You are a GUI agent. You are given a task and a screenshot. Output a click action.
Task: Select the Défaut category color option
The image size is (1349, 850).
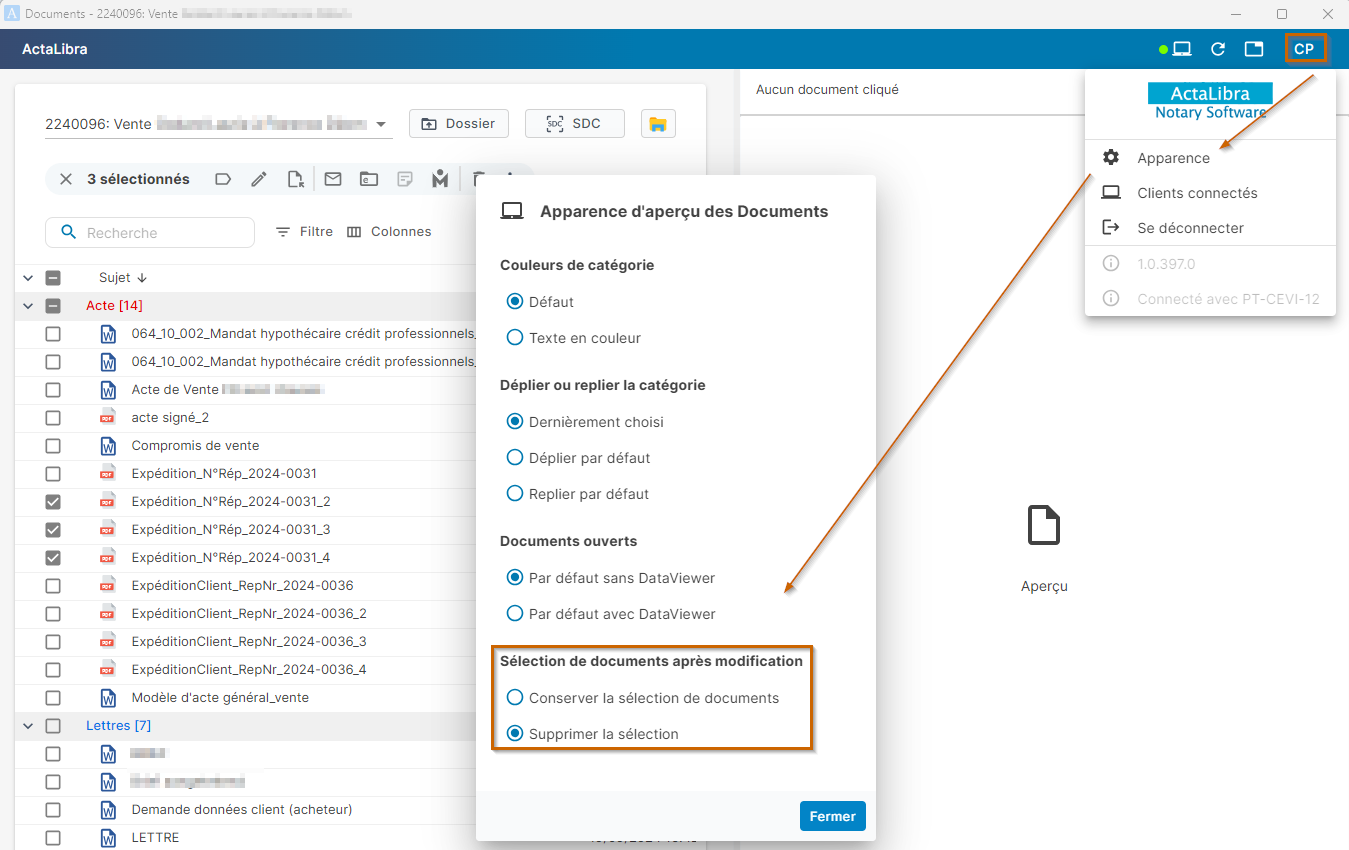click(x=515, y=301)
